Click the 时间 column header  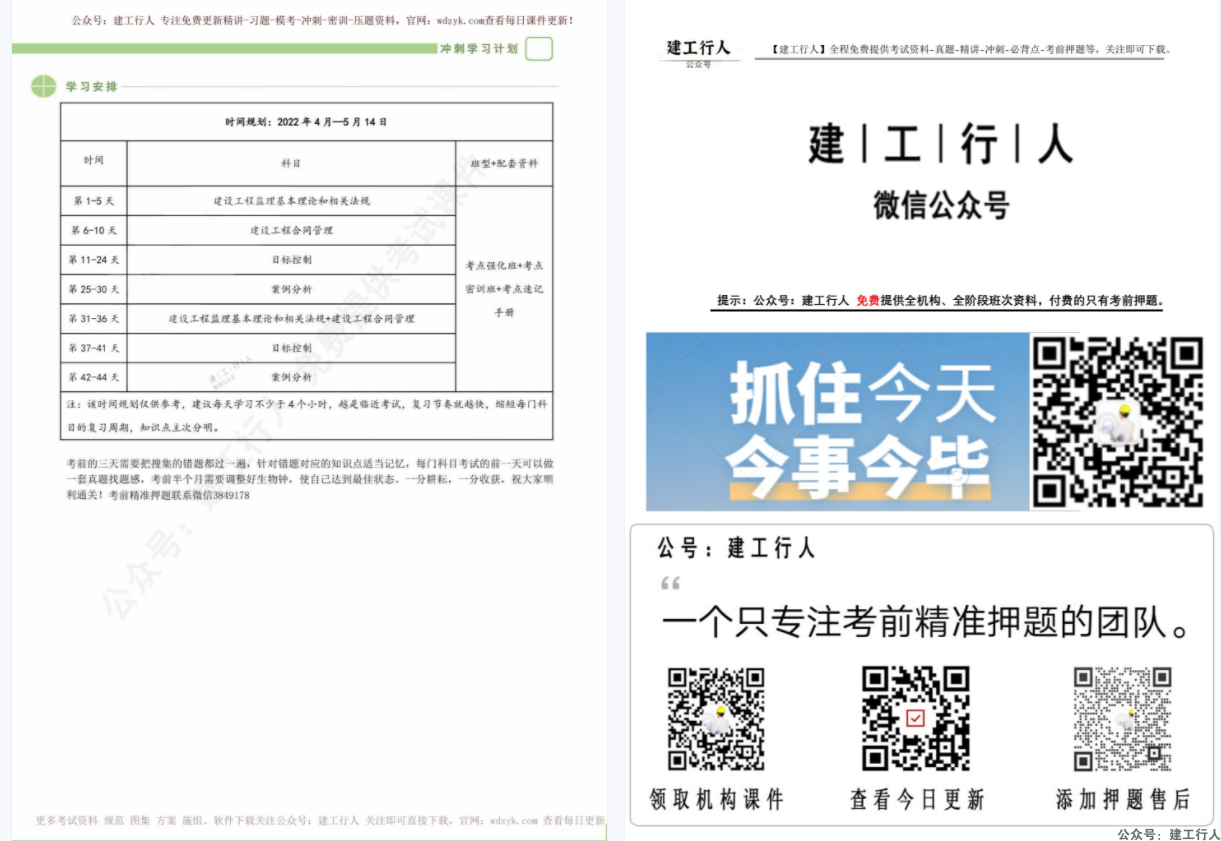coord(94,163)
